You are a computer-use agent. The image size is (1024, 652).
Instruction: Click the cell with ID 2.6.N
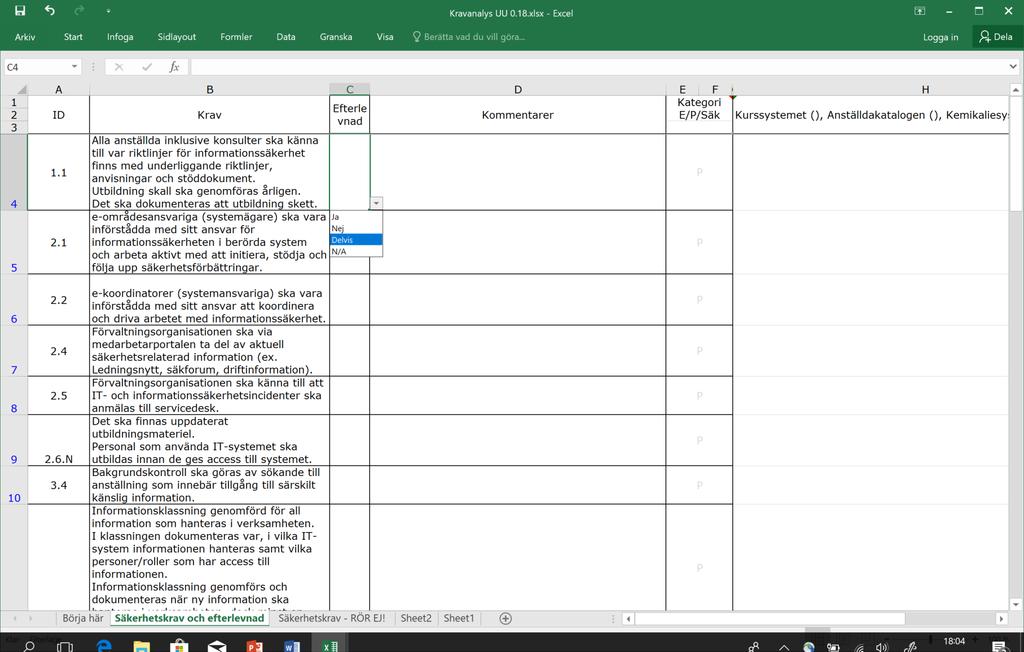point(59,440)
